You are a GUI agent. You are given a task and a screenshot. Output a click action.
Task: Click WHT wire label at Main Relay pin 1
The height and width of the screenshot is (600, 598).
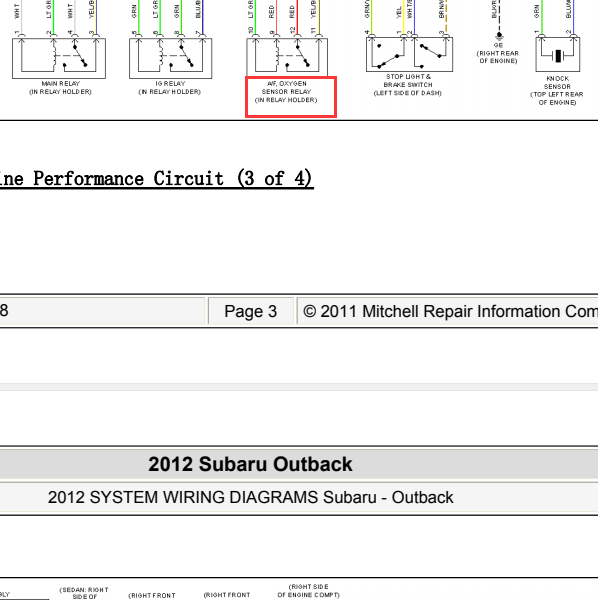(x=17, y=11)
